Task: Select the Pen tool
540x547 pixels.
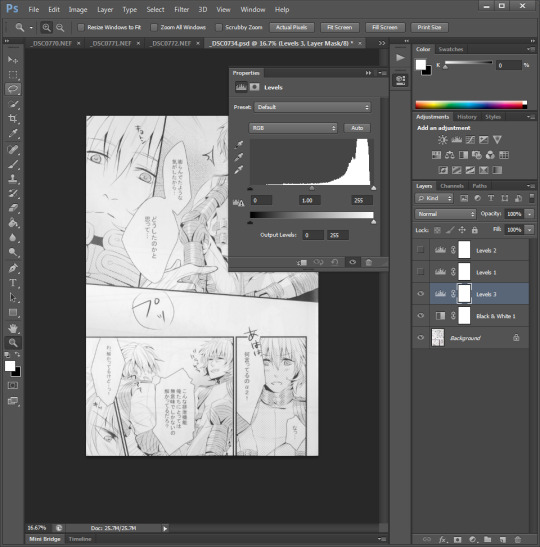Action: click(13, 268)
